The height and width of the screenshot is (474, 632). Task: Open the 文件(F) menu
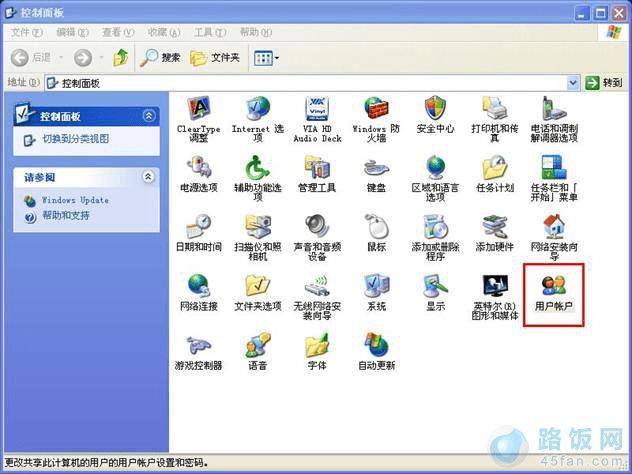point(26,32)
